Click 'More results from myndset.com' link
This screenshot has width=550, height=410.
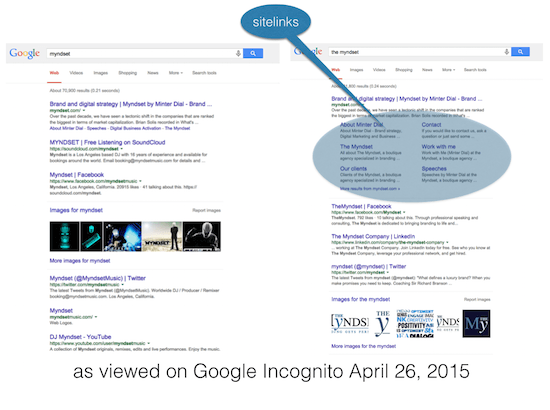(x=370, y=189)
